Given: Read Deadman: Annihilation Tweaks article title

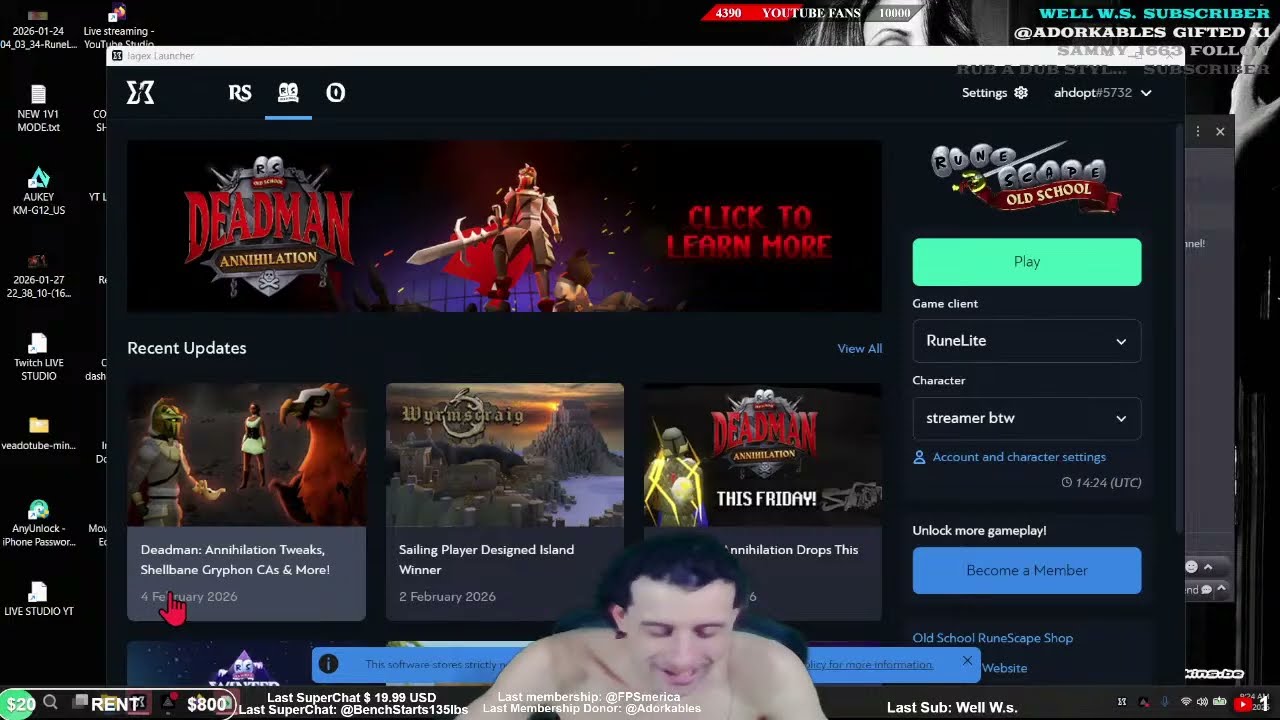Looking at the screenshot, I should (235, 560).
